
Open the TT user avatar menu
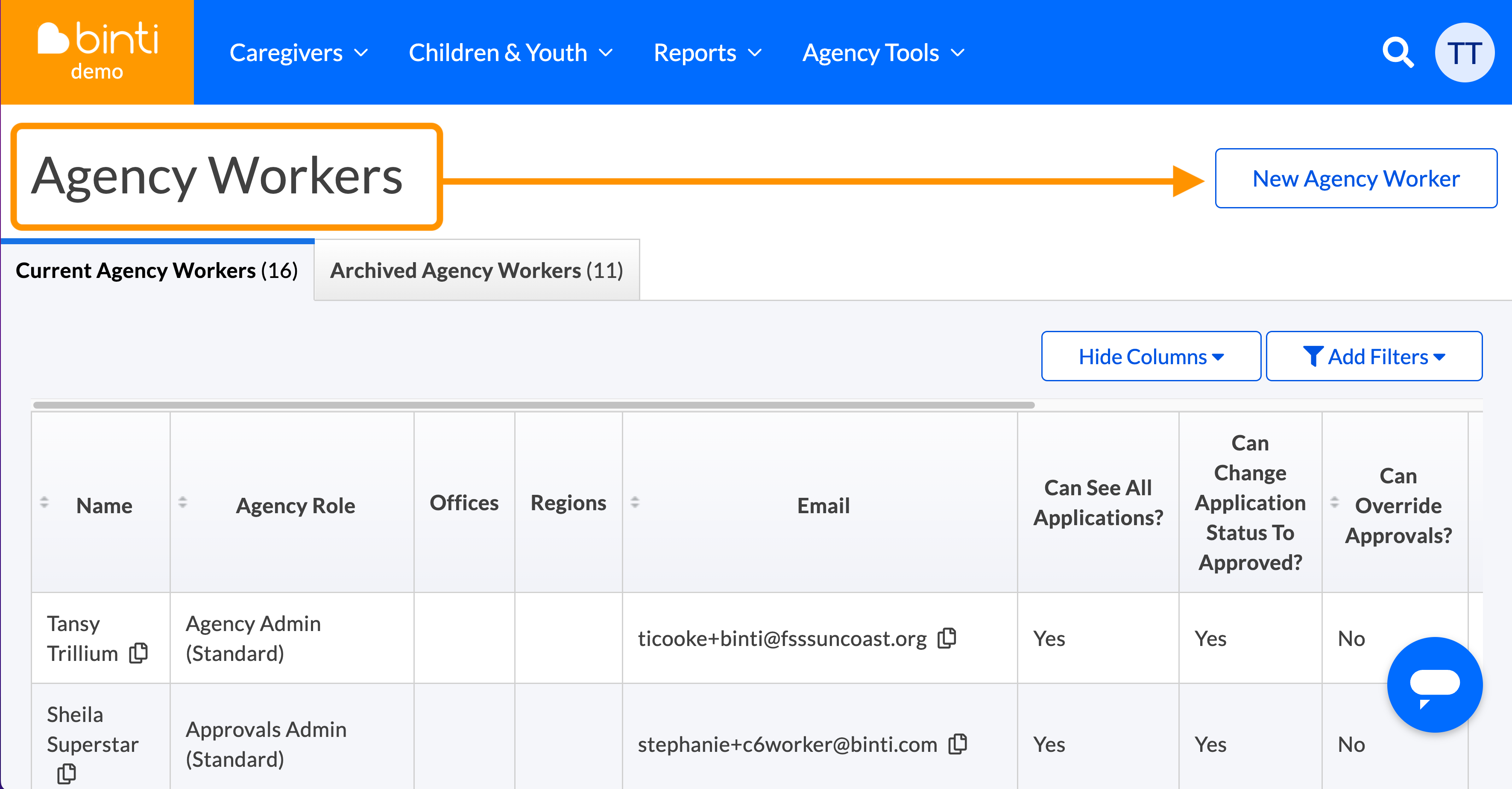point(1464,53)
